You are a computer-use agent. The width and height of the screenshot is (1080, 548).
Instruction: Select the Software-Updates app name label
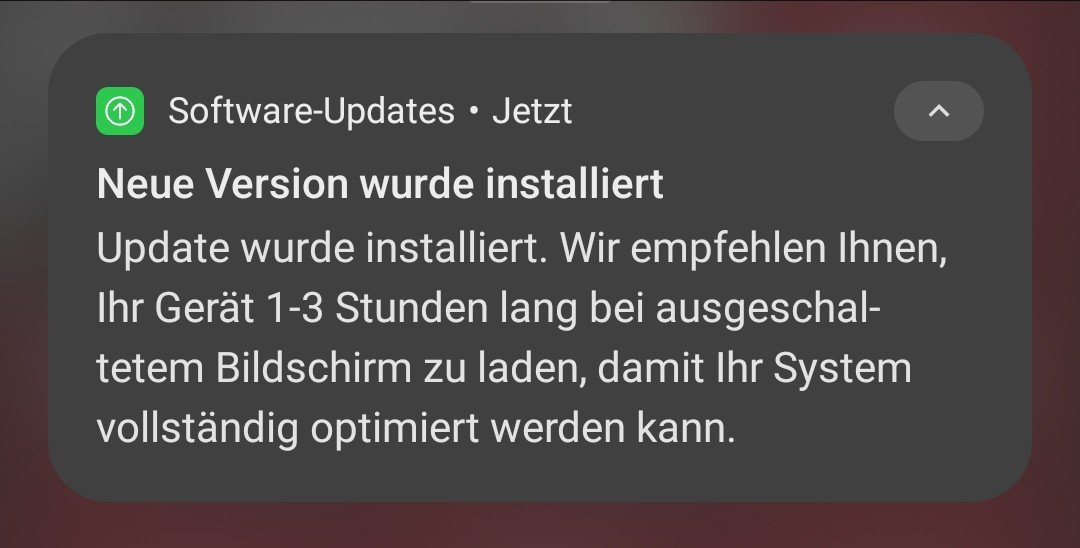(311, 111)
